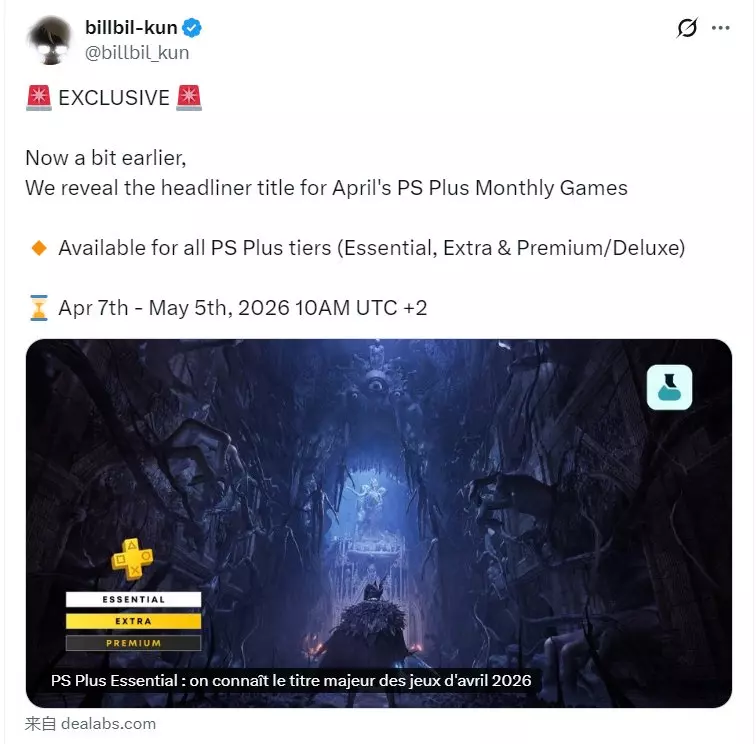Open the article headline caption link

pyautogui.click(x=291, y=680)
